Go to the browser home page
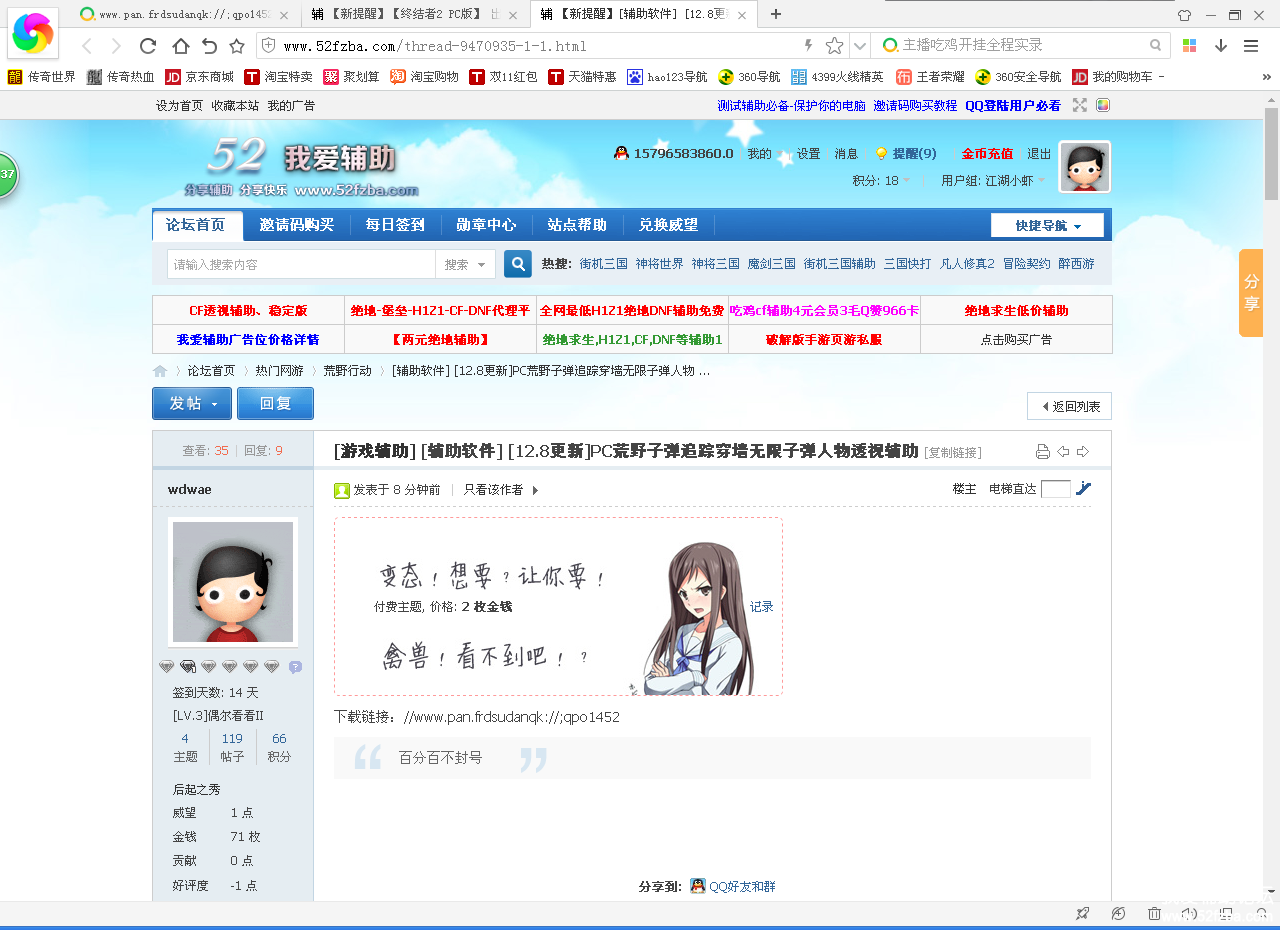This screenshot has height=930, width=1280. pos(180,46)
